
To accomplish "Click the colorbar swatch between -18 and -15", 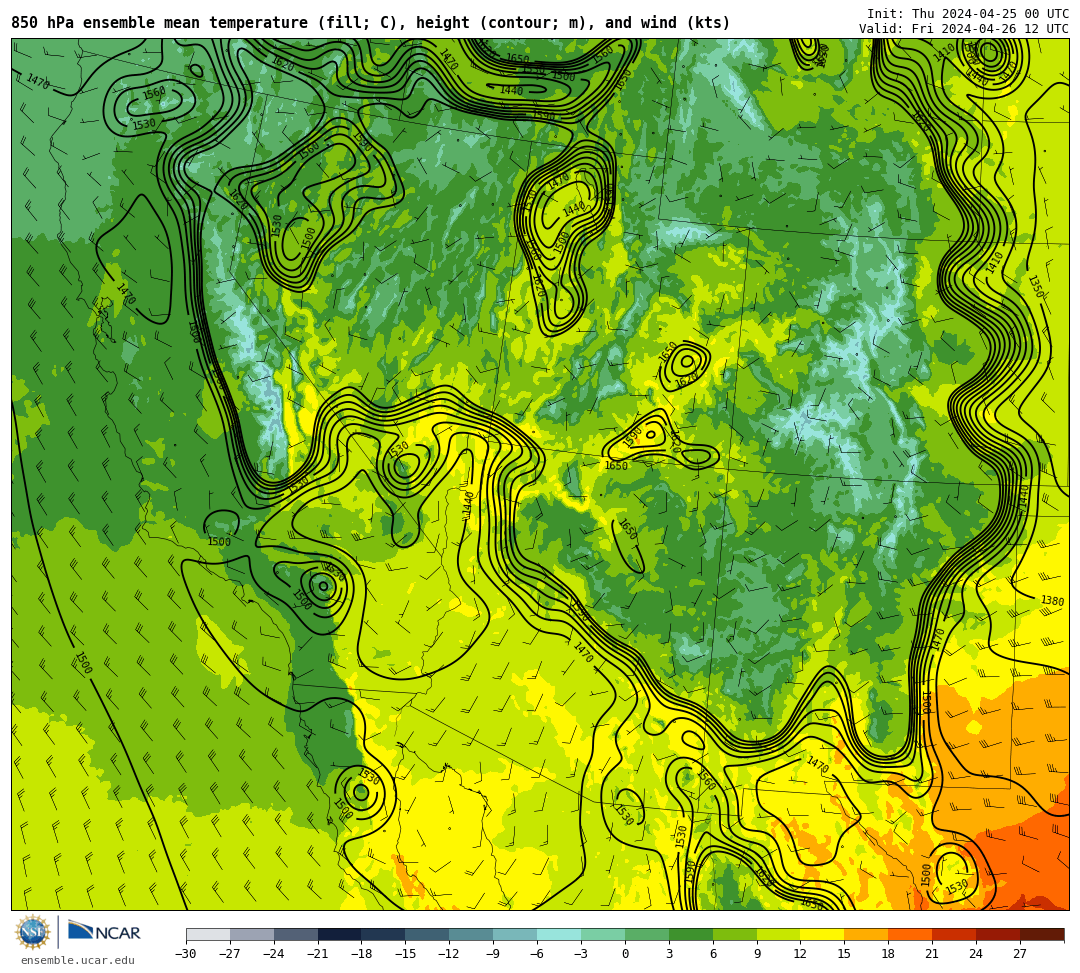I will coord(384,934).
